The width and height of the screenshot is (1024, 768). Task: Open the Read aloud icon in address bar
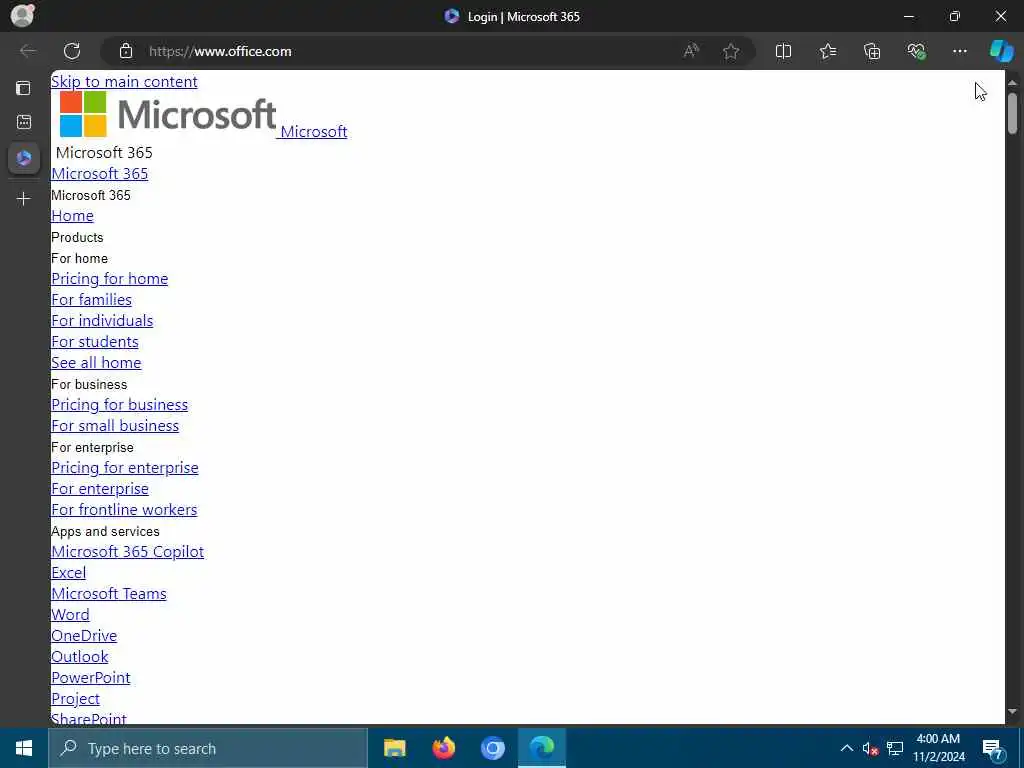point(691,51)
